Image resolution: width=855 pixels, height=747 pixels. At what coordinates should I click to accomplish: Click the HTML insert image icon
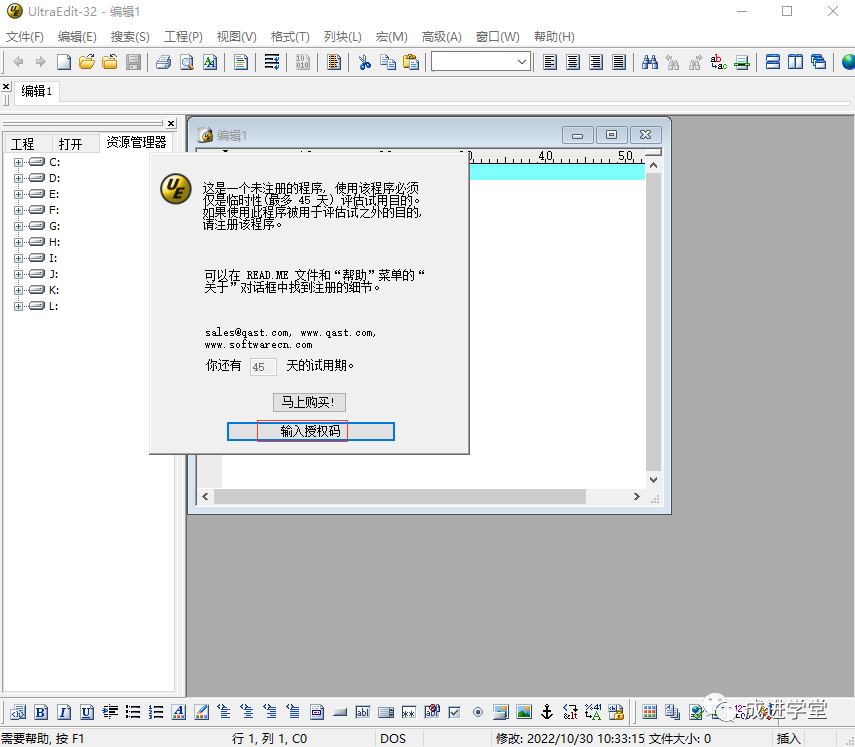point(524,712)
